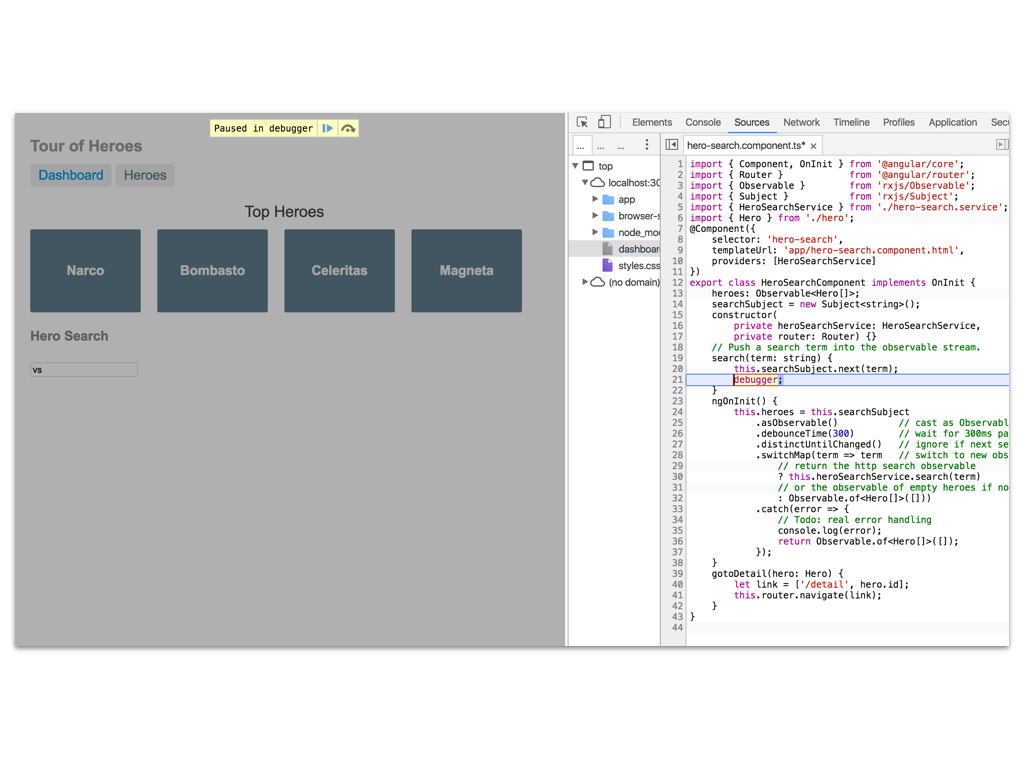Collapse the top tree node

point(575,166)
